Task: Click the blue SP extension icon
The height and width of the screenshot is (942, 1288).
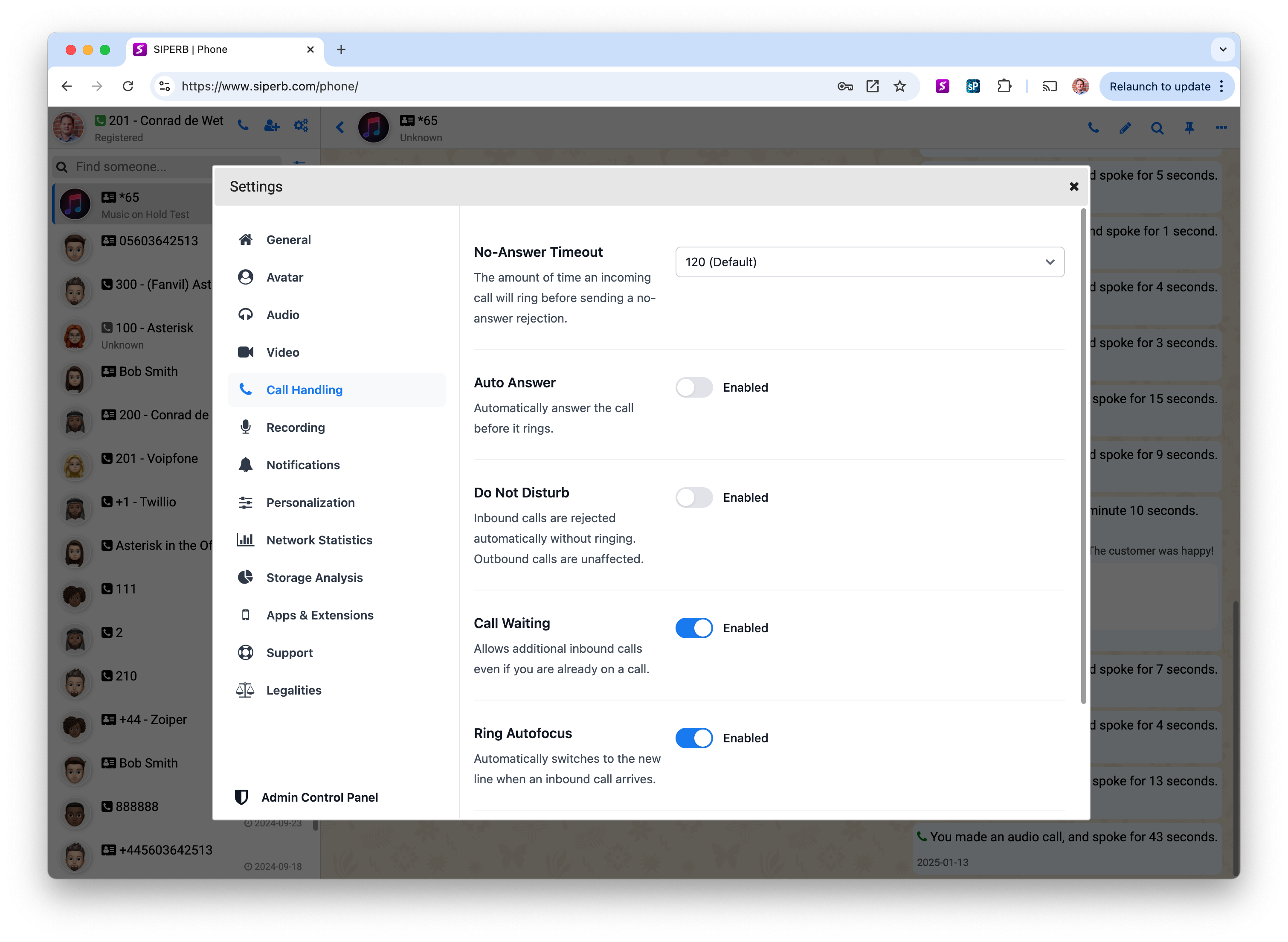Action: pyautogui.click(x=973, y=86)
